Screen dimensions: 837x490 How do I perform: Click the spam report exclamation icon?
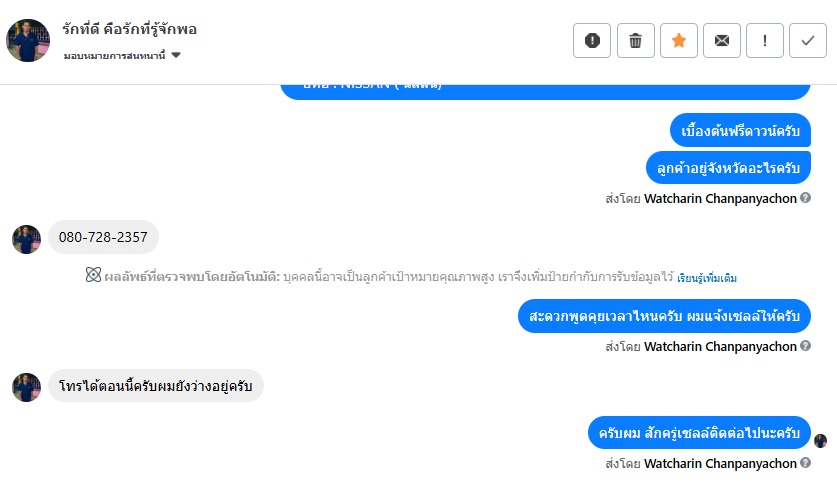click(x=592, y=40)
